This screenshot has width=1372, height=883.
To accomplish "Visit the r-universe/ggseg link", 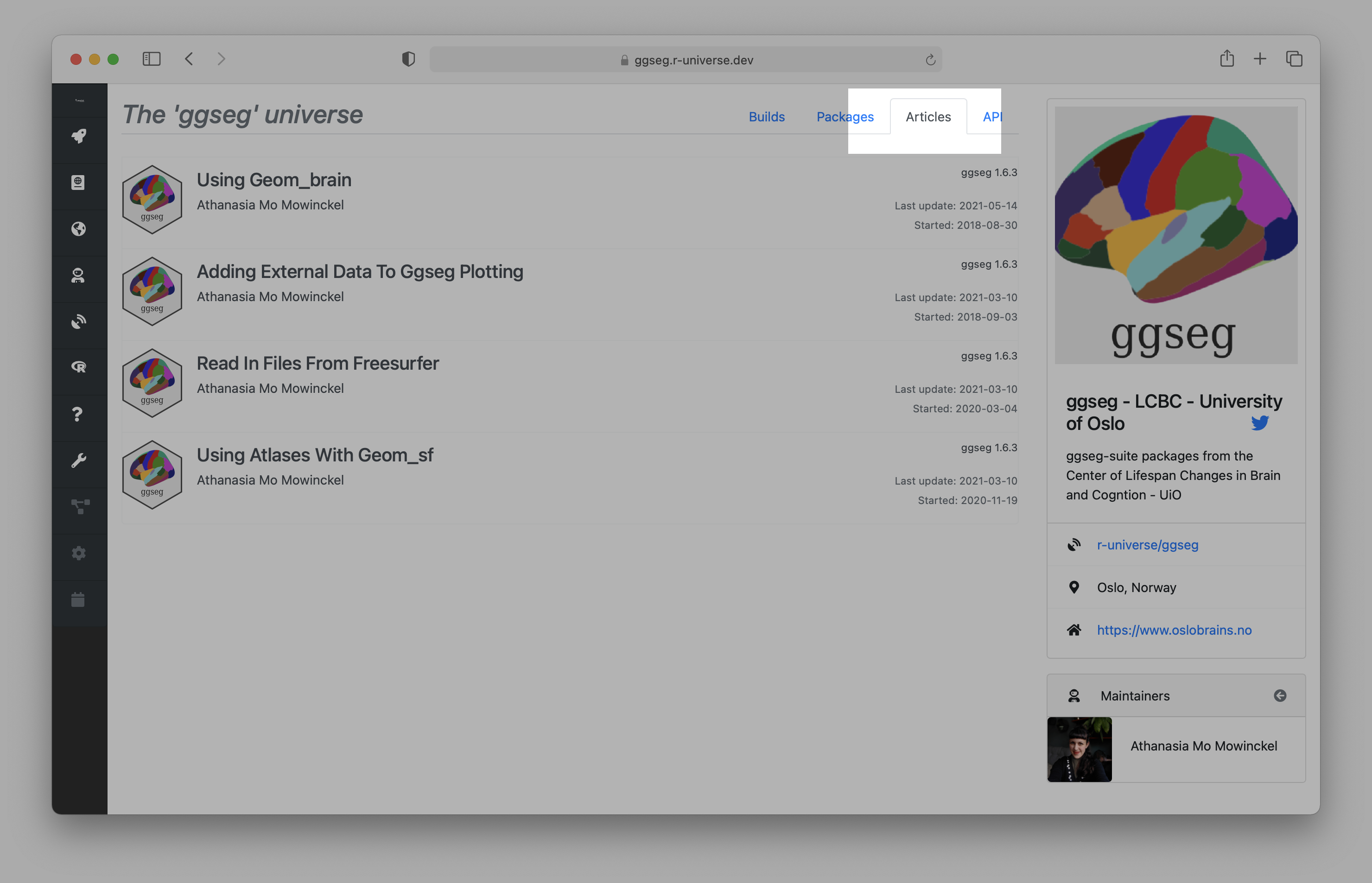I will (x=1147, y=545).
